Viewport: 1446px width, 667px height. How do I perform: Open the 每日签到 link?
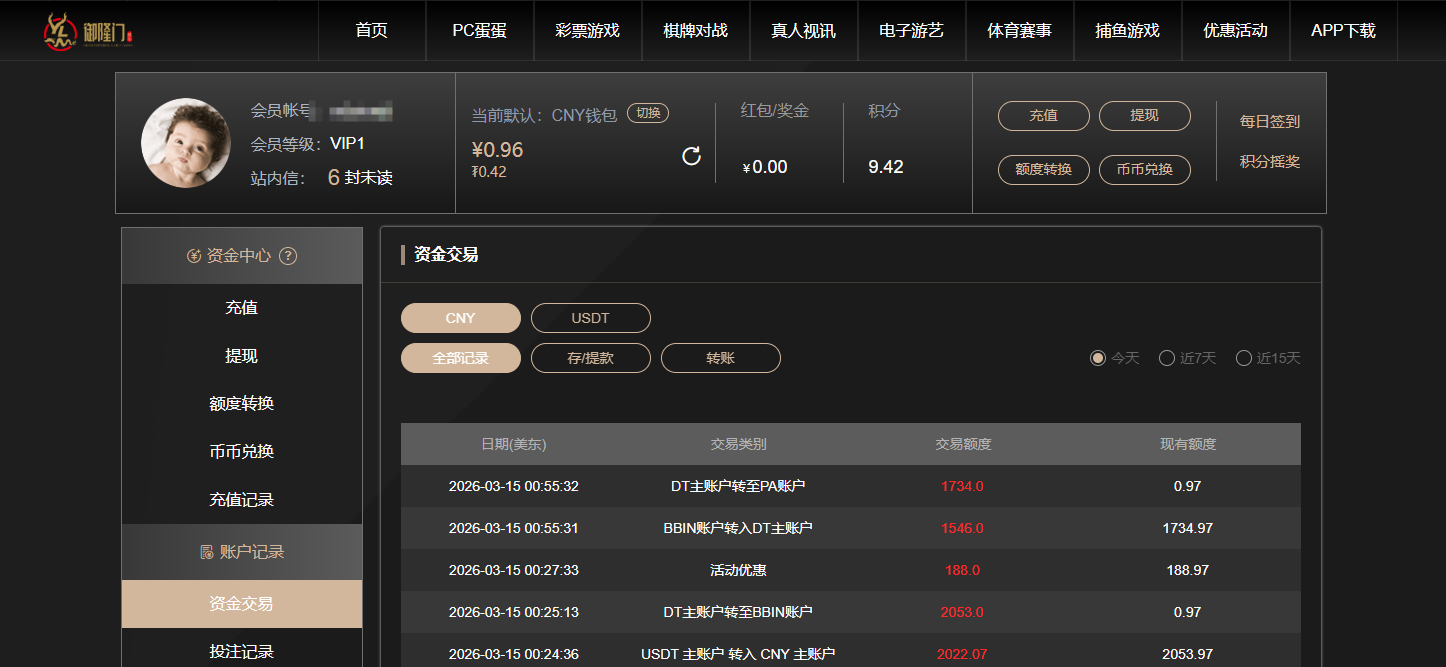[1270, 121]
